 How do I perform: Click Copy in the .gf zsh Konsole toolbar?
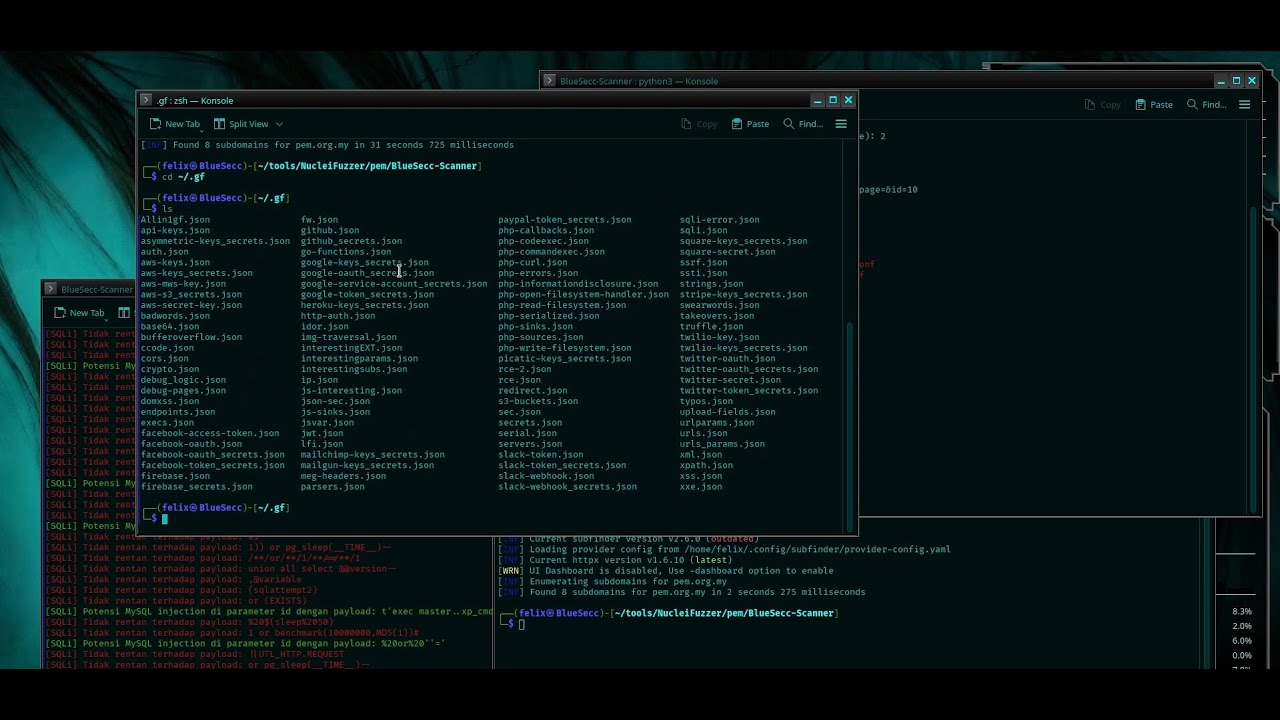coord(699,124)
